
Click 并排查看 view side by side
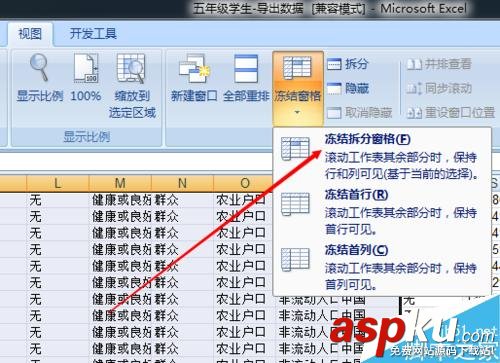click(439, 64)
